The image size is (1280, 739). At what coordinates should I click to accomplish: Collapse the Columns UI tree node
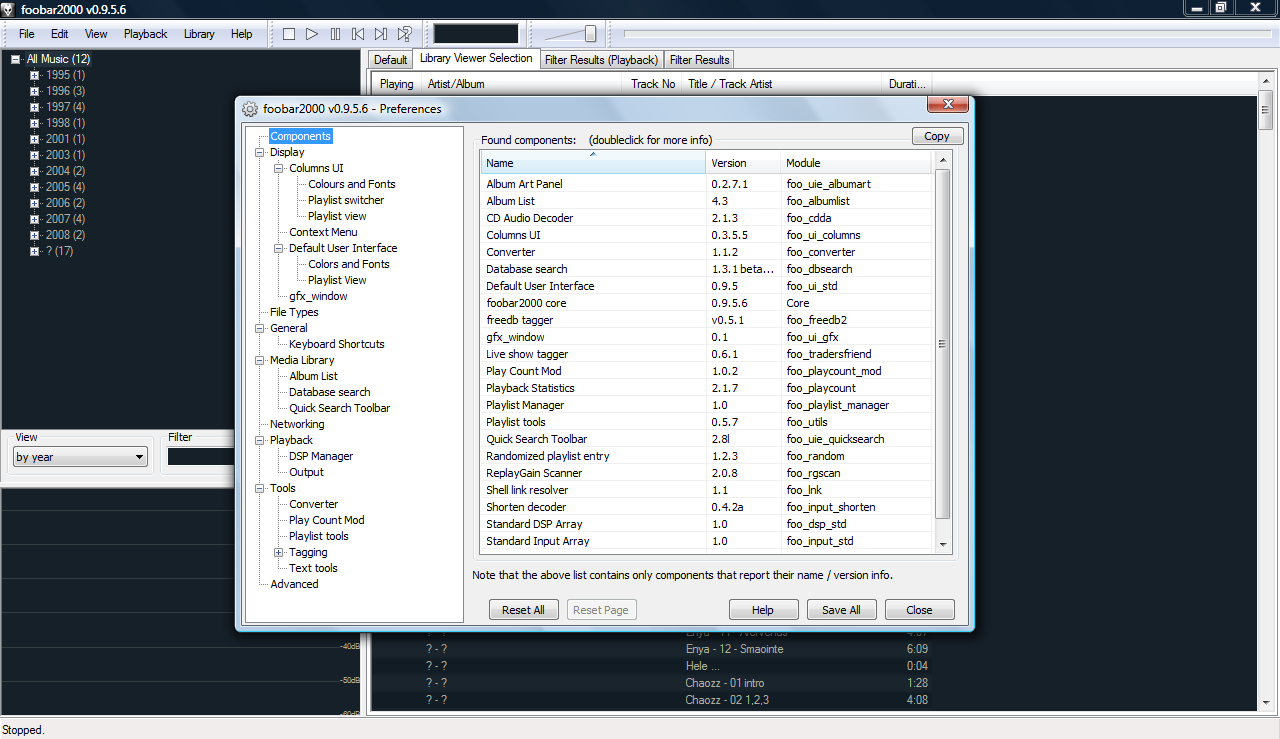(x=279, y=168)
